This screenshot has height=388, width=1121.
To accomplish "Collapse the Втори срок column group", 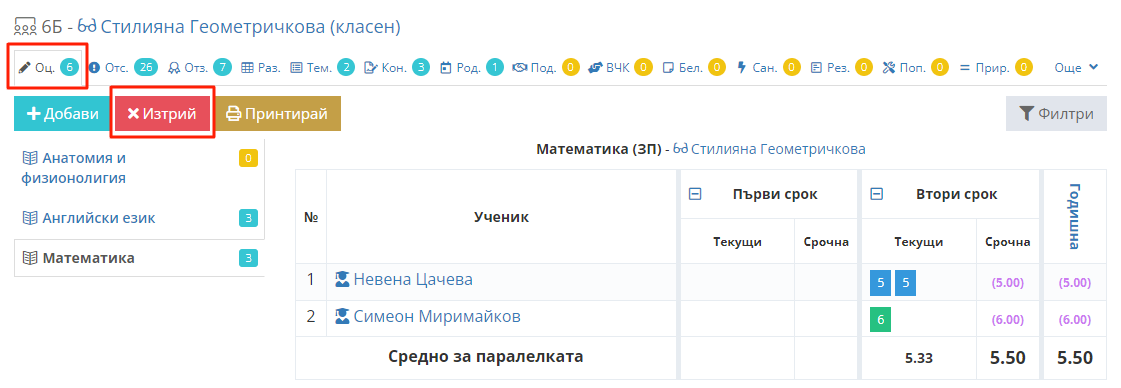I will point(876,194).
